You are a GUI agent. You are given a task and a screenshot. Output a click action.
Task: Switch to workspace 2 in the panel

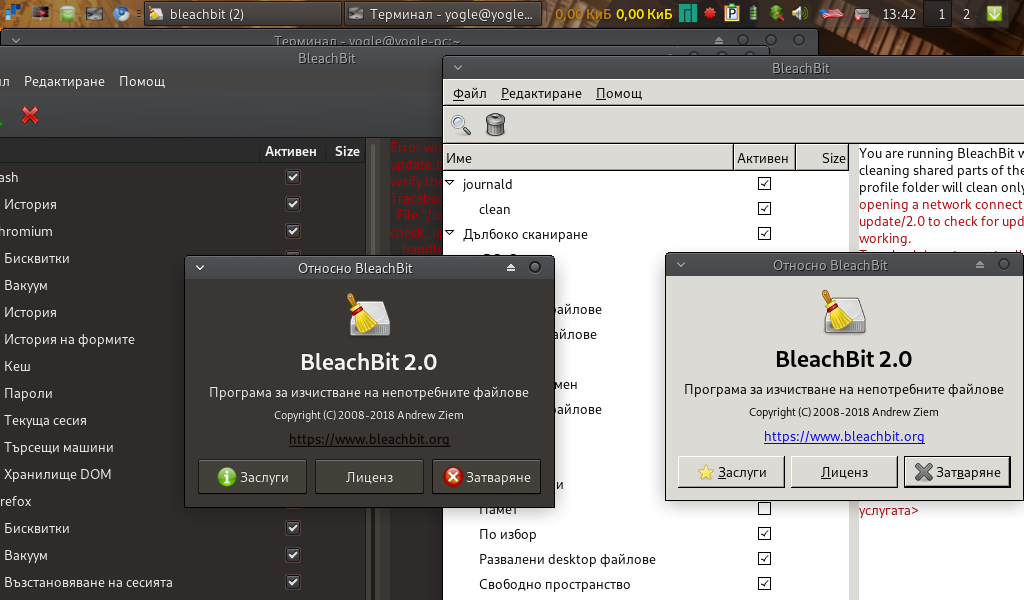967,14
